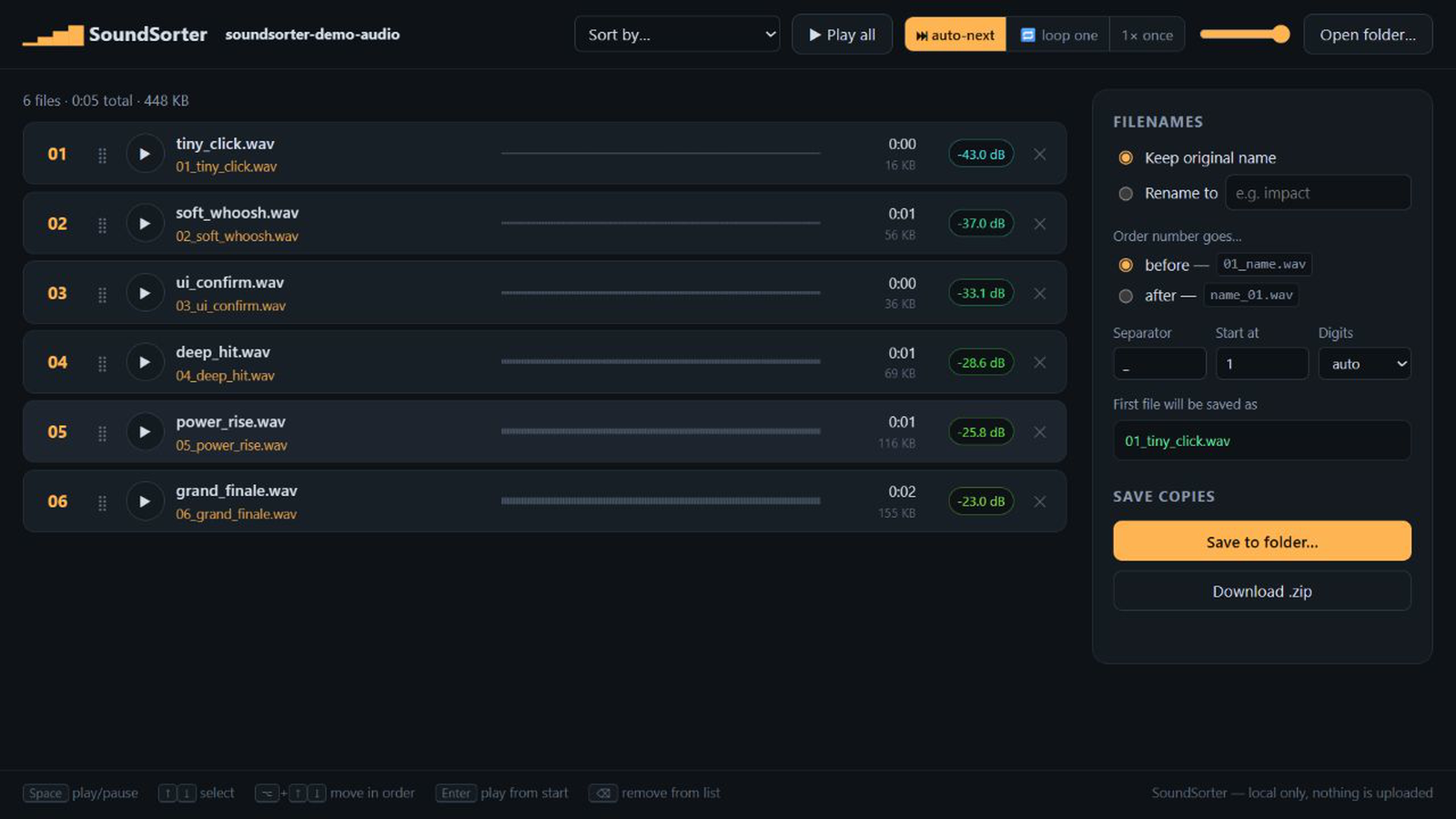Click the Enter key hint
This screenshot has height=819, width=1456.
pos(456,794)
